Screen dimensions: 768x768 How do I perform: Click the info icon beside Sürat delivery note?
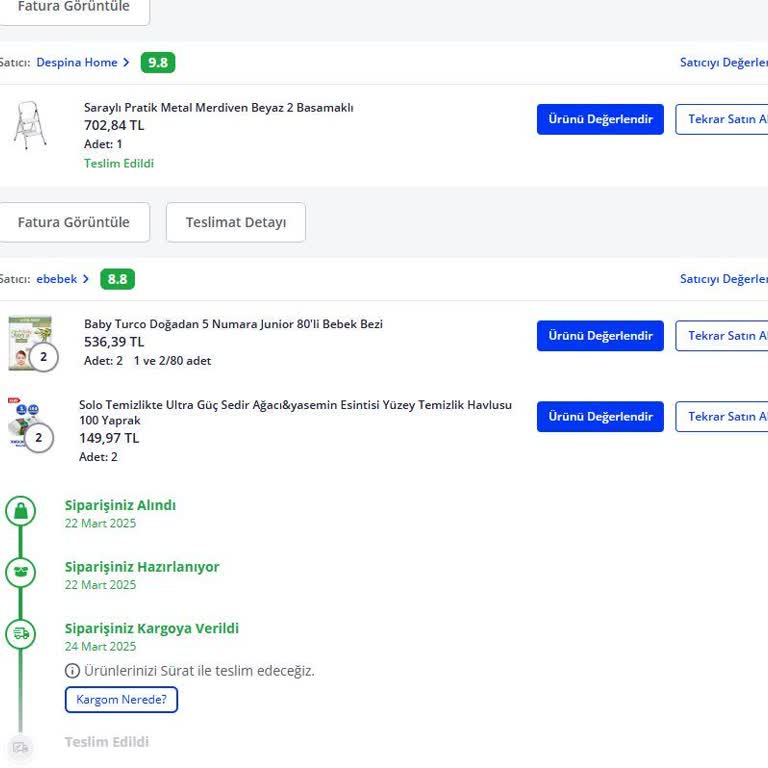click(72, 671)
